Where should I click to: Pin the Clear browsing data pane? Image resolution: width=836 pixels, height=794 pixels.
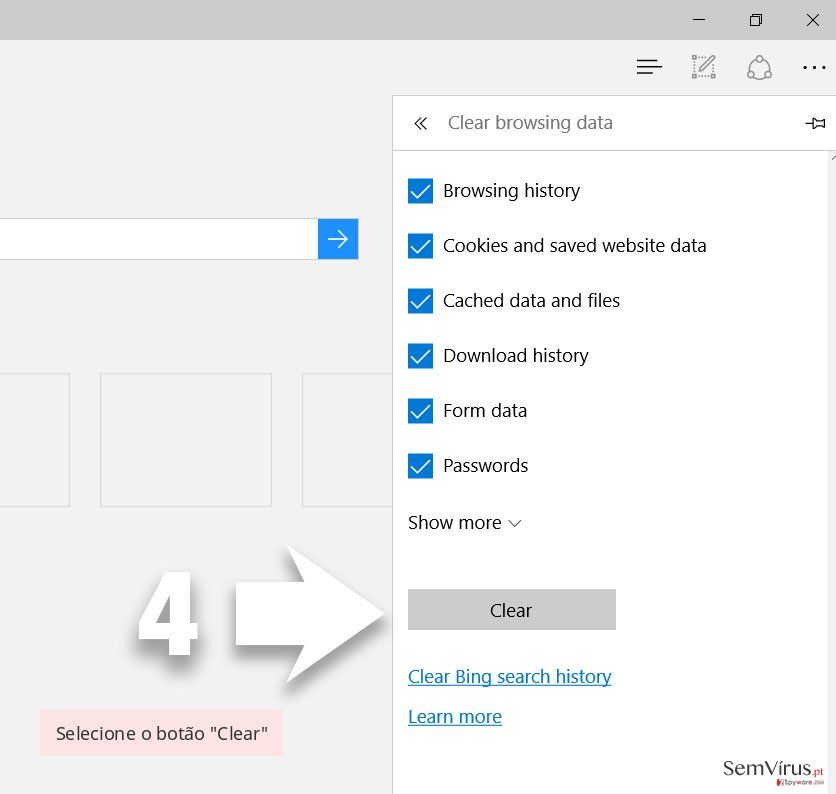pos(815,124)
